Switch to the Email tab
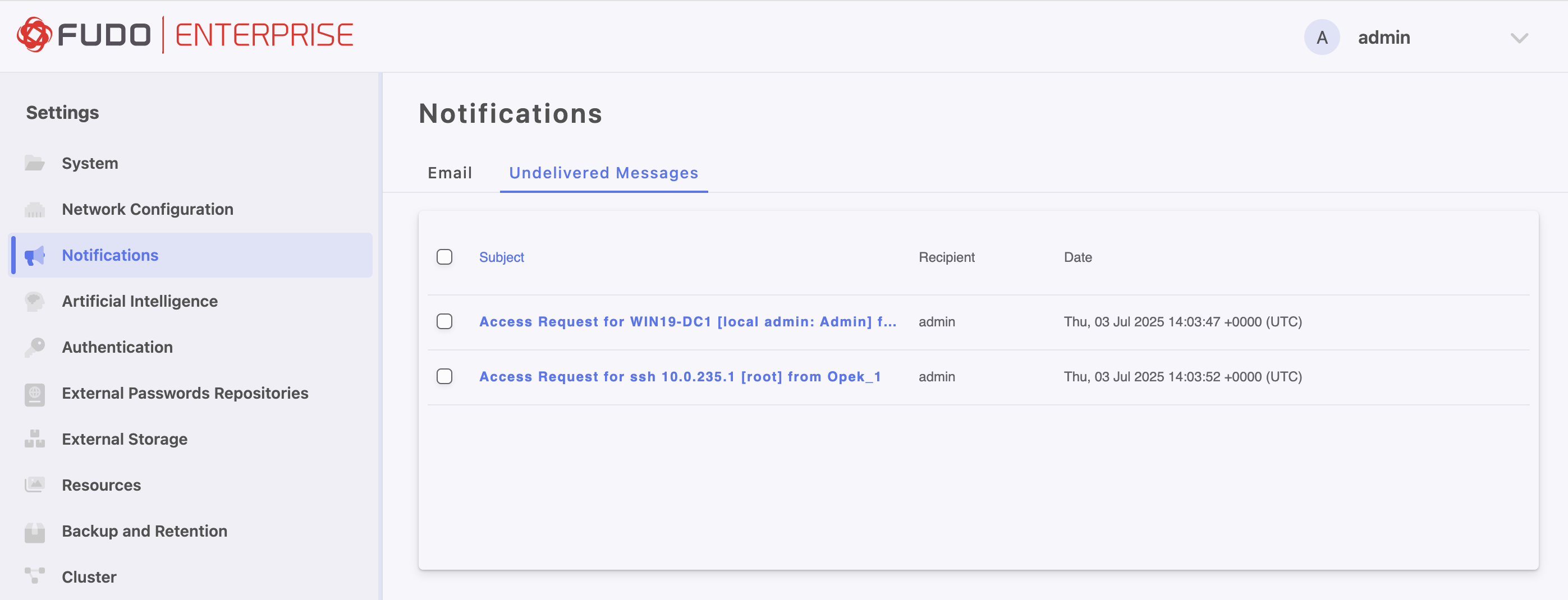 [x=450, y=173]
